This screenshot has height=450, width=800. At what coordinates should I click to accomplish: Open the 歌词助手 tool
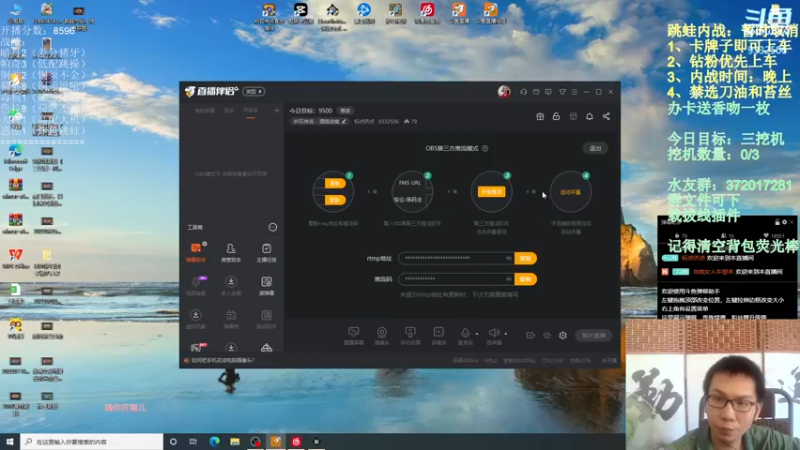click(266, 319)
